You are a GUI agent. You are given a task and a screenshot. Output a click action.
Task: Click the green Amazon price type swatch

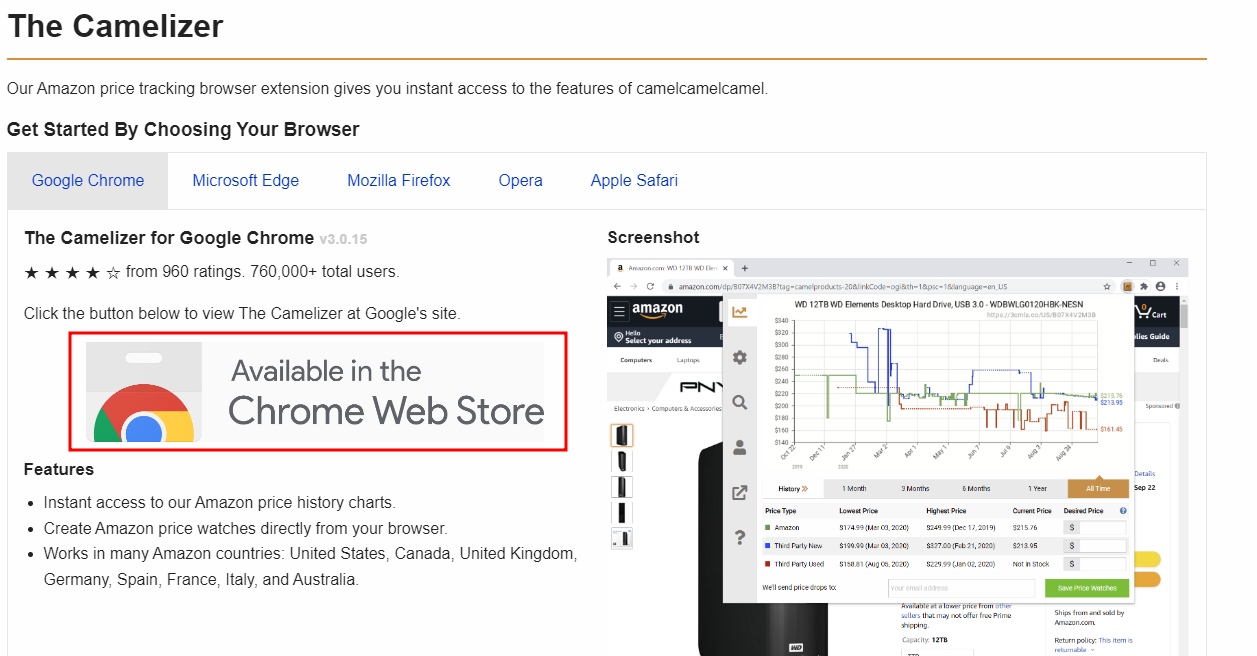pyautogui.click(x=768, y=527)
